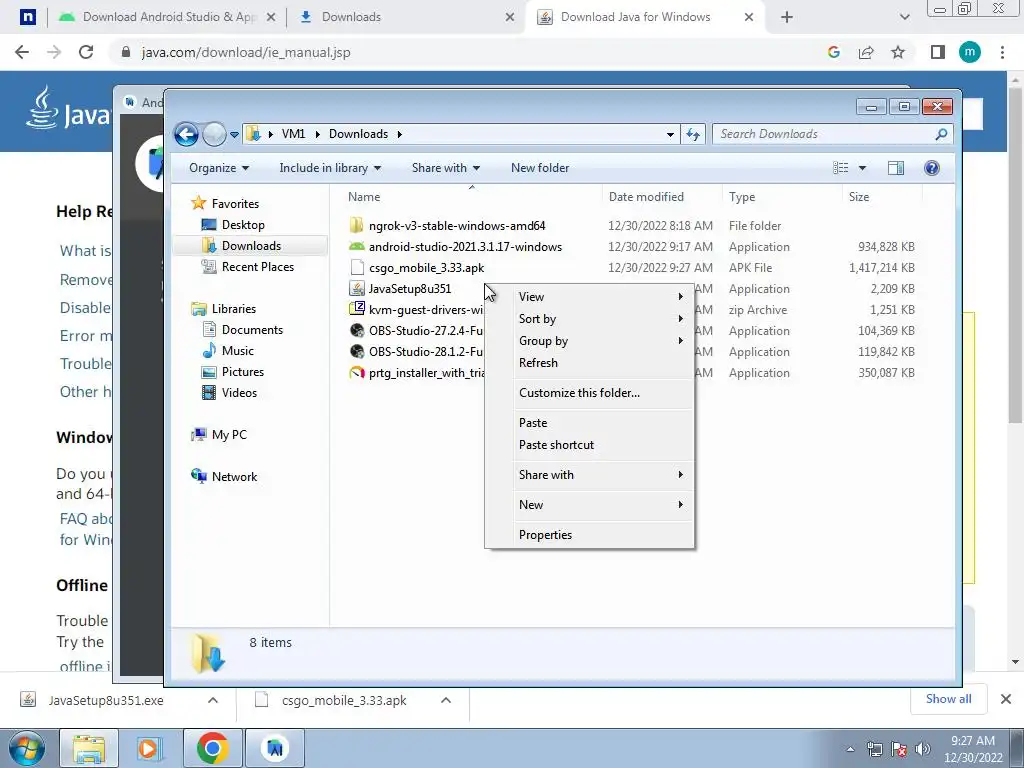
Task: Open address bar previous locations dropdown
Action: point(670,135)
